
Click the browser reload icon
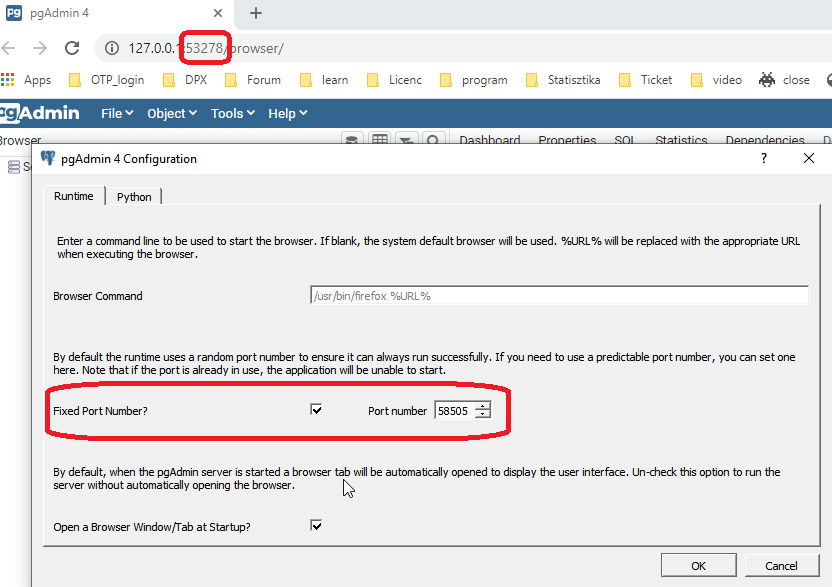coord(72,48)
